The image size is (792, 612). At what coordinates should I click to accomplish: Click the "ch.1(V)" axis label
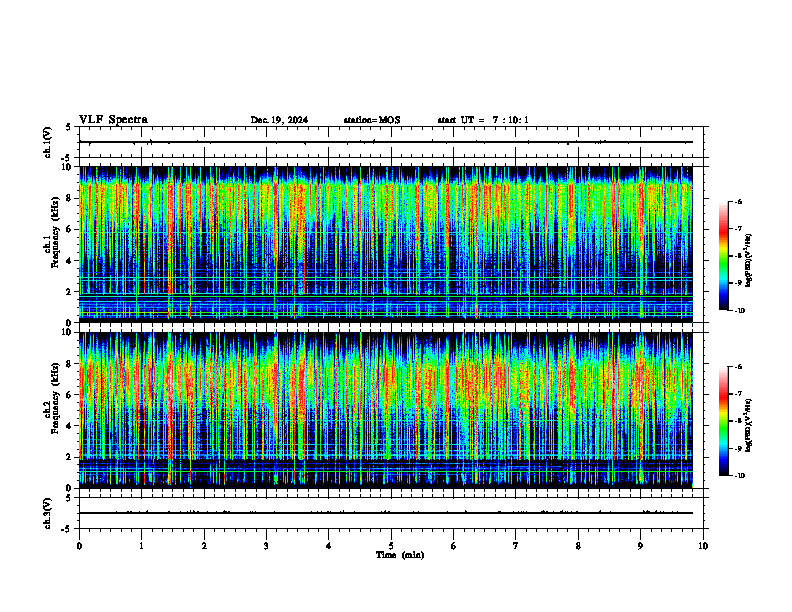pos(48,142)
